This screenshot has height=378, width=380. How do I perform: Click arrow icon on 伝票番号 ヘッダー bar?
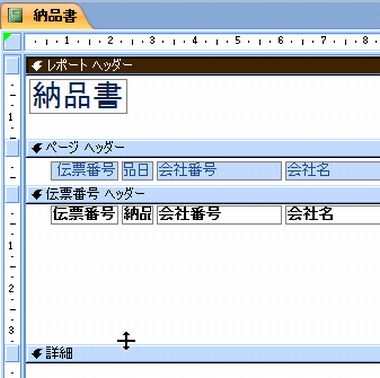(37, 194)
